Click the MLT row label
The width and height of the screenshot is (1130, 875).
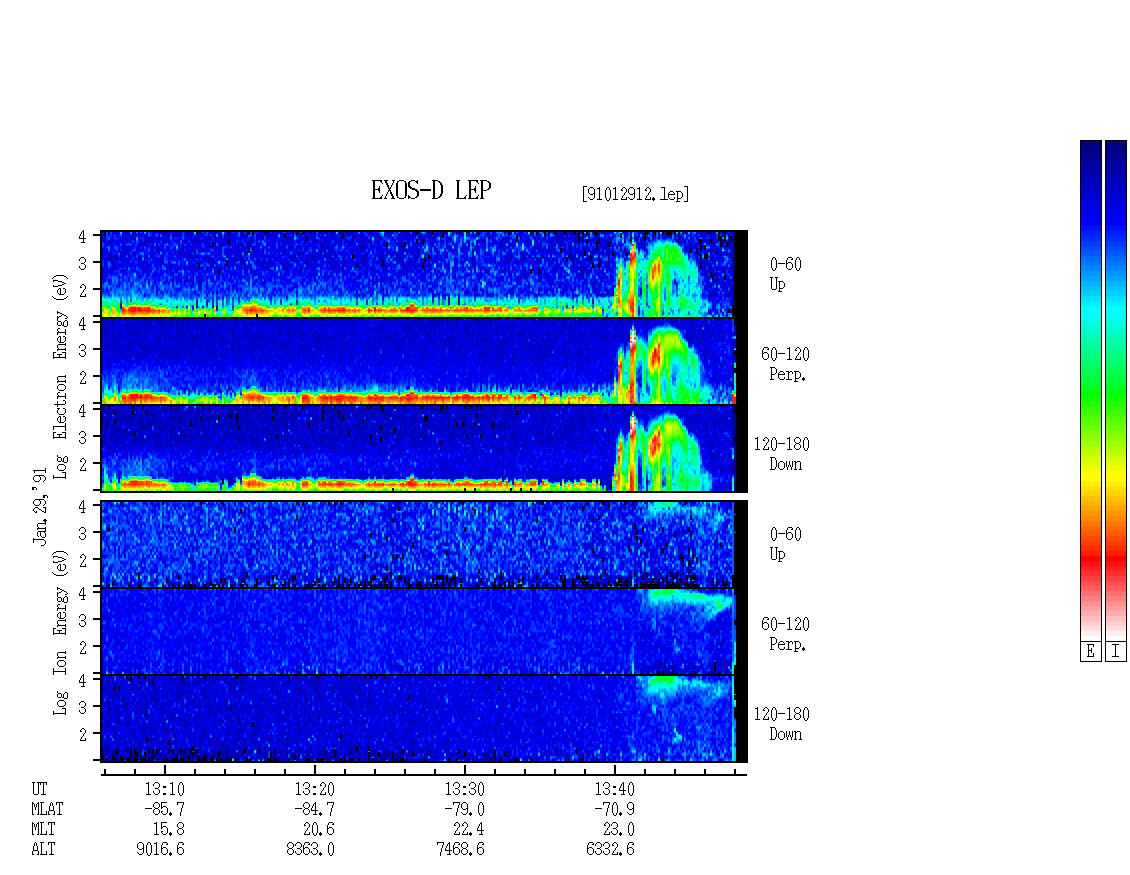[x=43, y=830]
